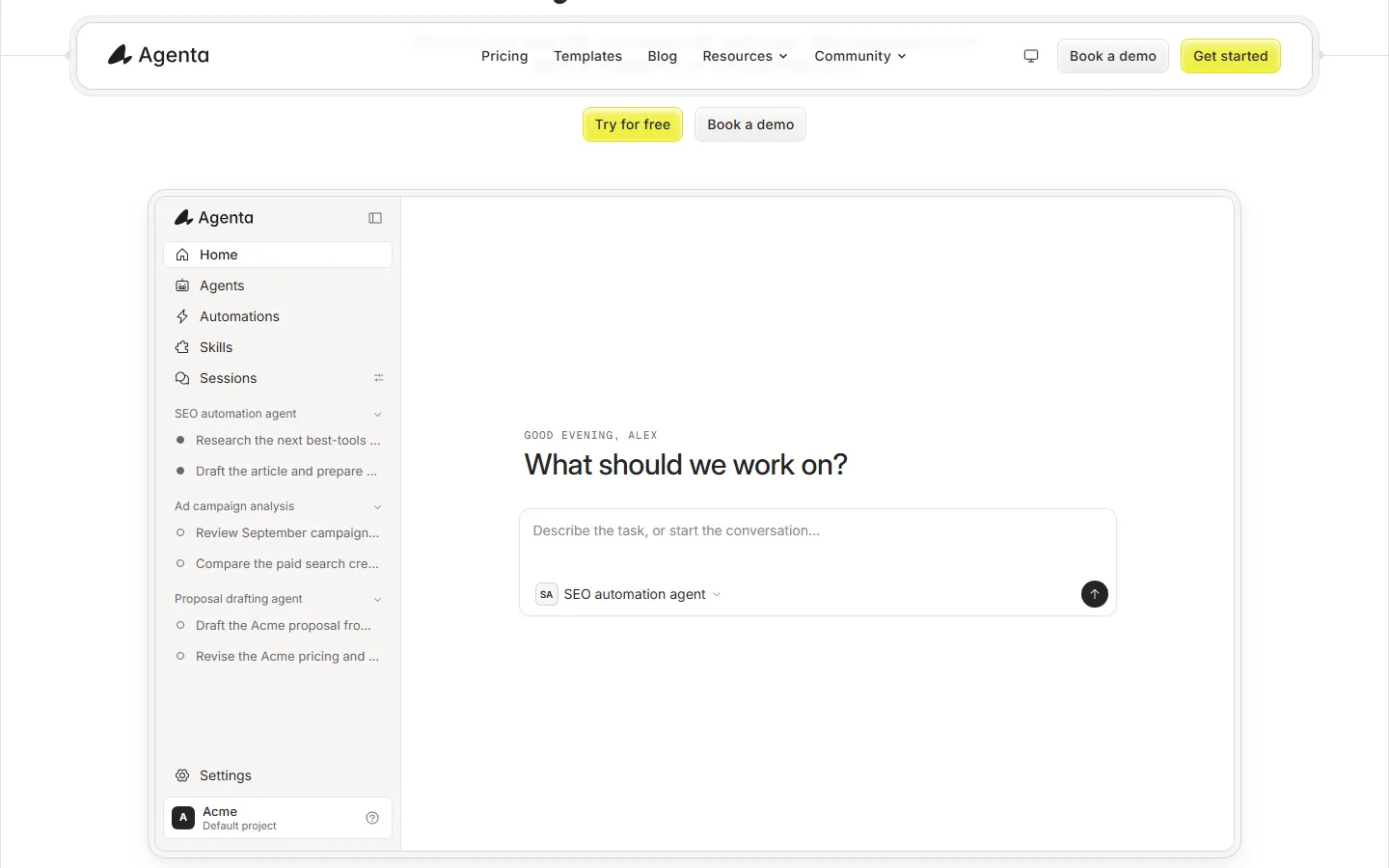This screenshot has width=1389, height=868.
Task: Toggle the display theme monitor icon
Action: coord(1031,56)
